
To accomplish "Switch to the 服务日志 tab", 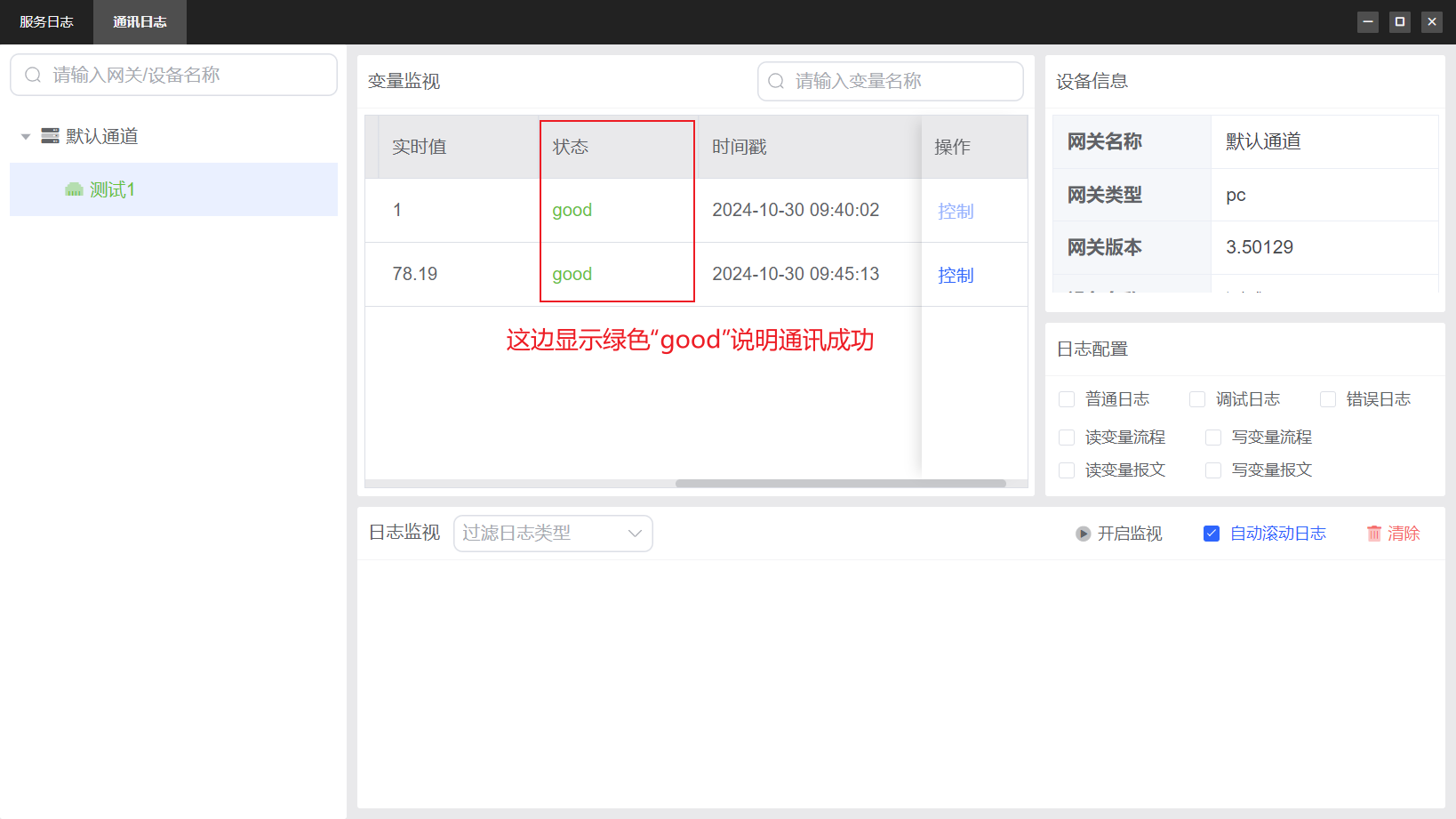I will click(x=46, y=22).
